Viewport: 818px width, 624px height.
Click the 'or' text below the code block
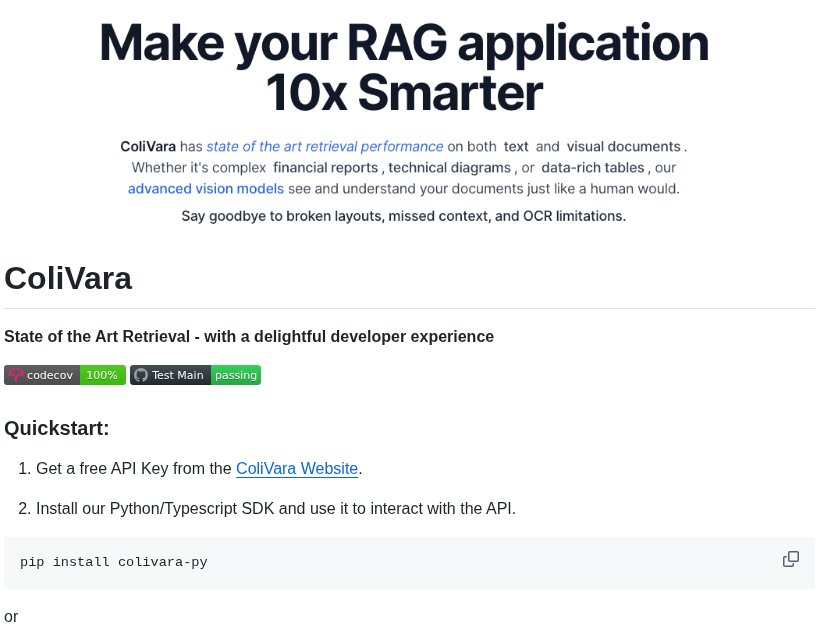[11, 616]
